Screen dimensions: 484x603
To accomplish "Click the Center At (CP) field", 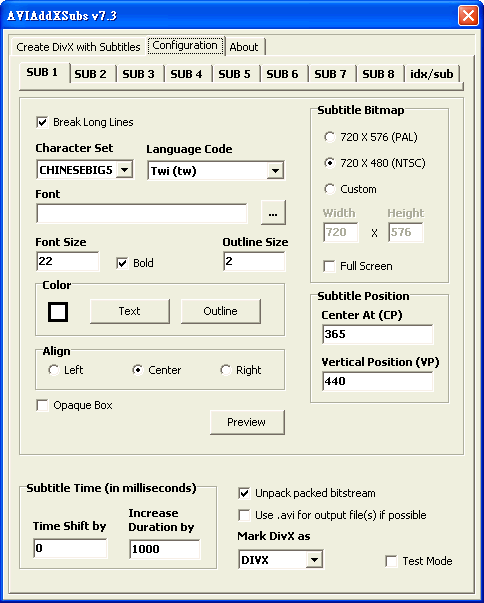I will click(378, 334).
